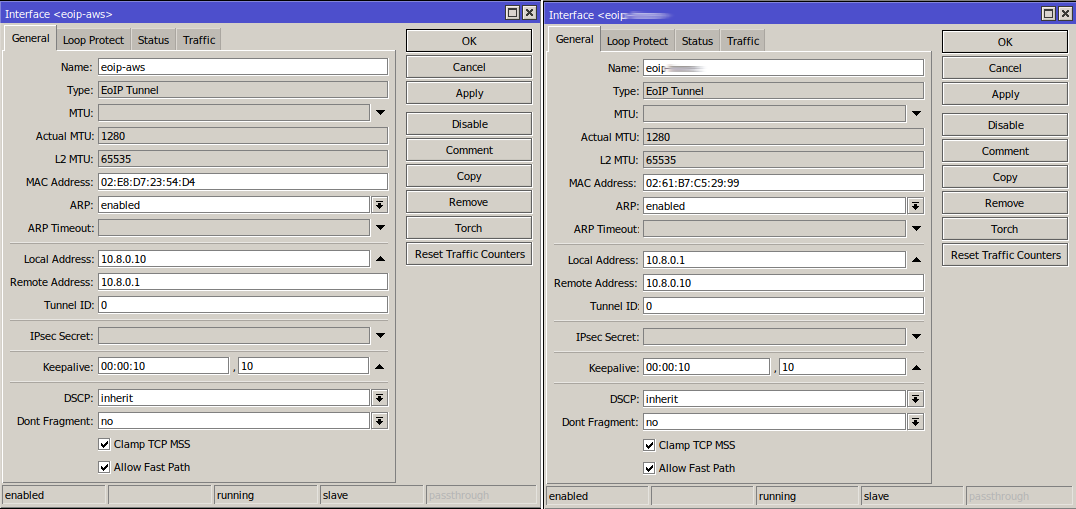The height and width of the screenshot is (509, 1076).
Task: Toggle Allow Fast Path in eoip-aws window
Action: (104, 467)
